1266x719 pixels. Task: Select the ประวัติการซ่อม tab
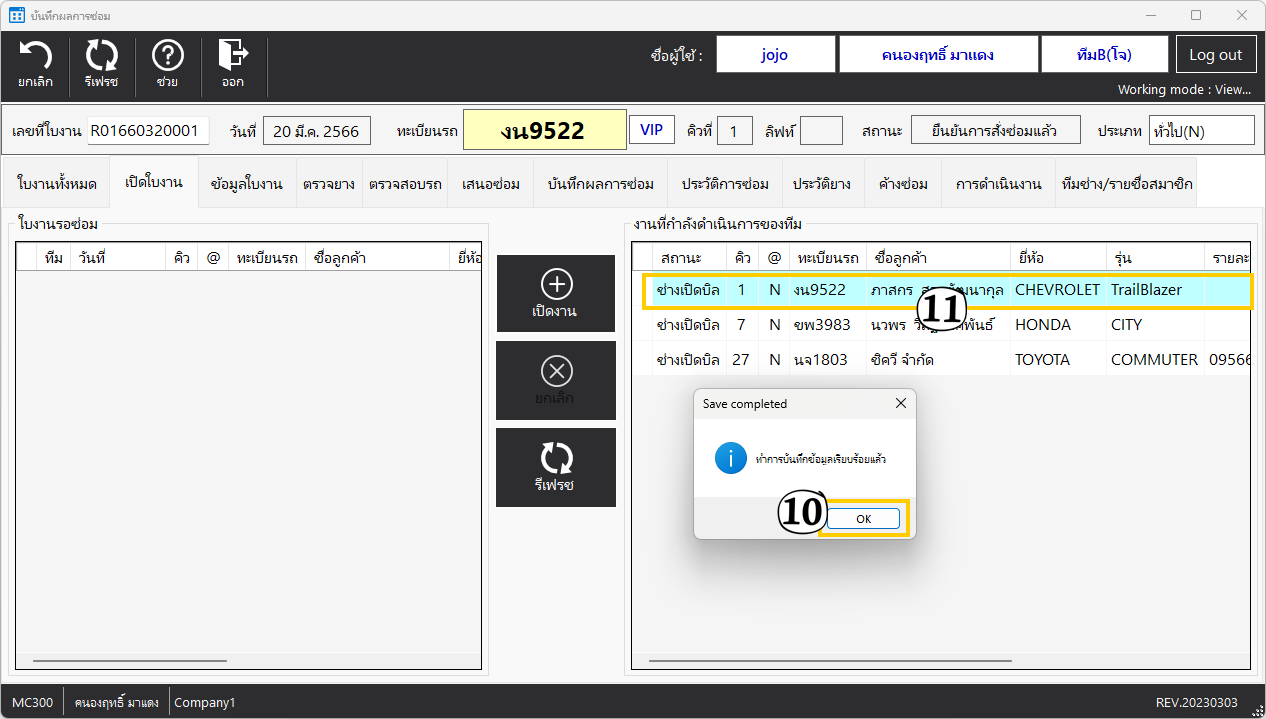coord(725,184)
